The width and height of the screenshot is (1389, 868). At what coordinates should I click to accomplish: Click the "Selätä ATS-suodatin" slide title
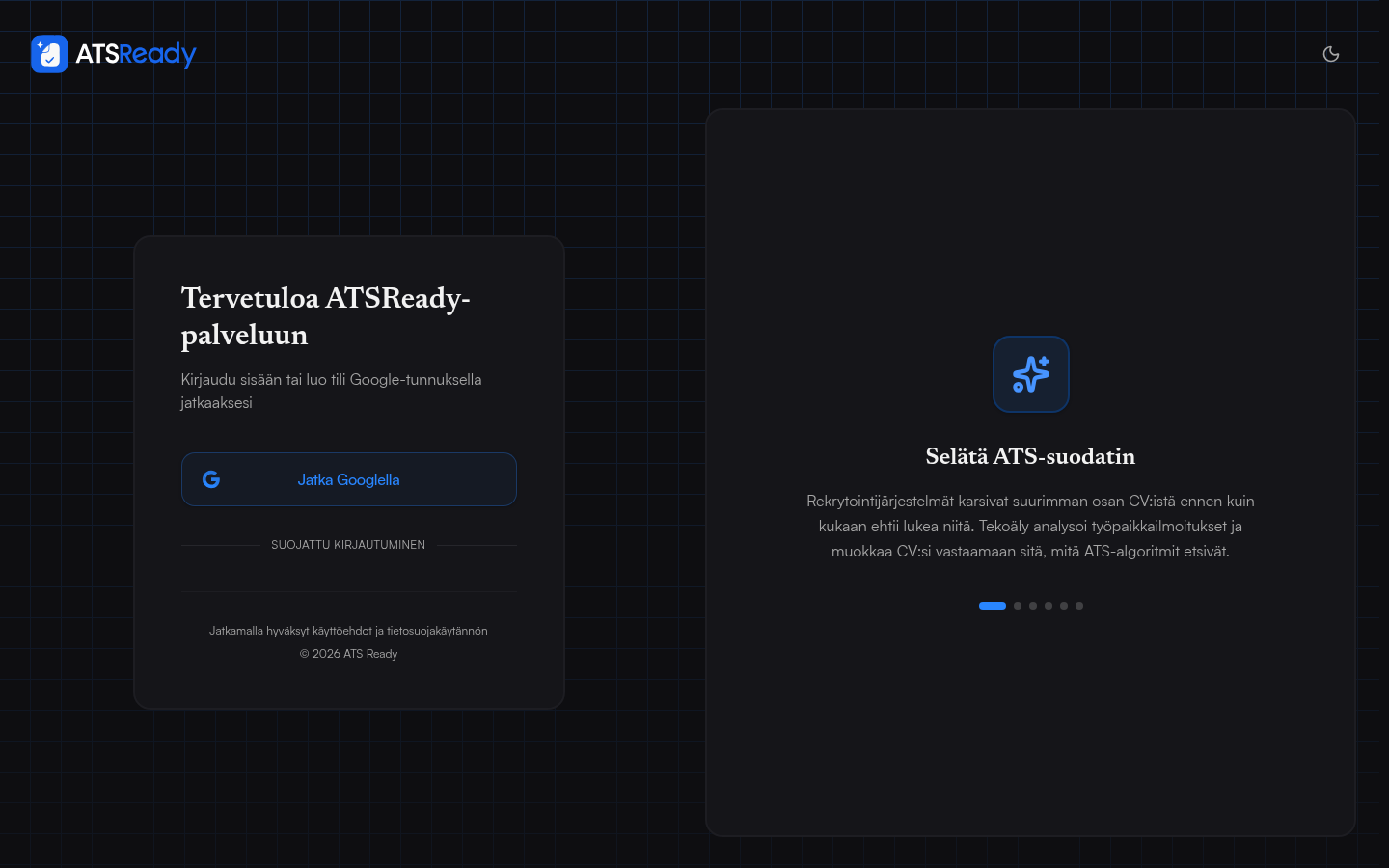(1031, 456)
